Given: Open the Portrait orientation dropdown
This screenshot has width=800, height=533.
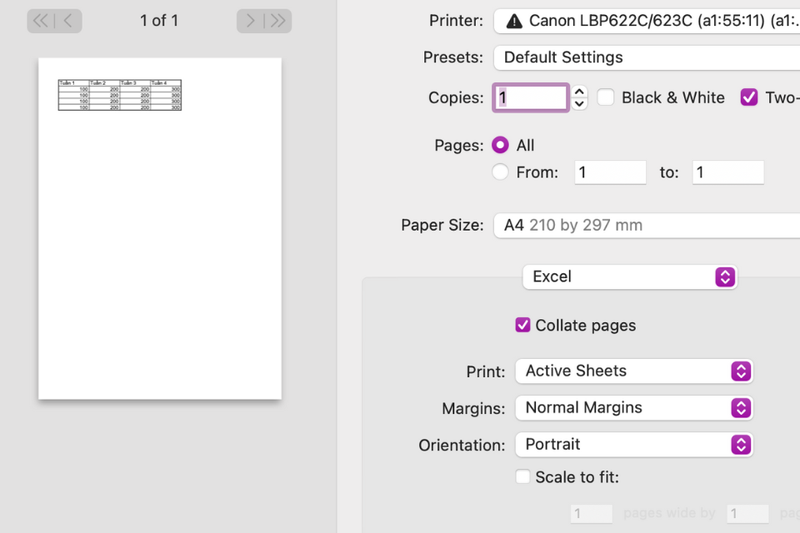Looking at the screenshot, I should [633, 444].
